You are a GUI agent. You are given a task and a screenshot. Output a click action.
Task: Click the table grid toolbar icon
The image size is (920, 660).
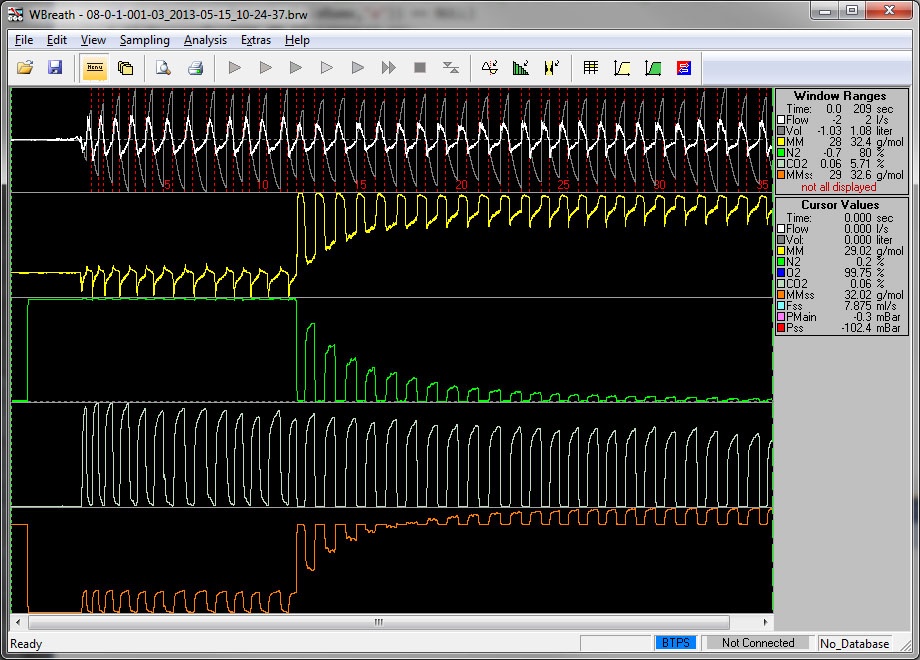pos(591,68)
